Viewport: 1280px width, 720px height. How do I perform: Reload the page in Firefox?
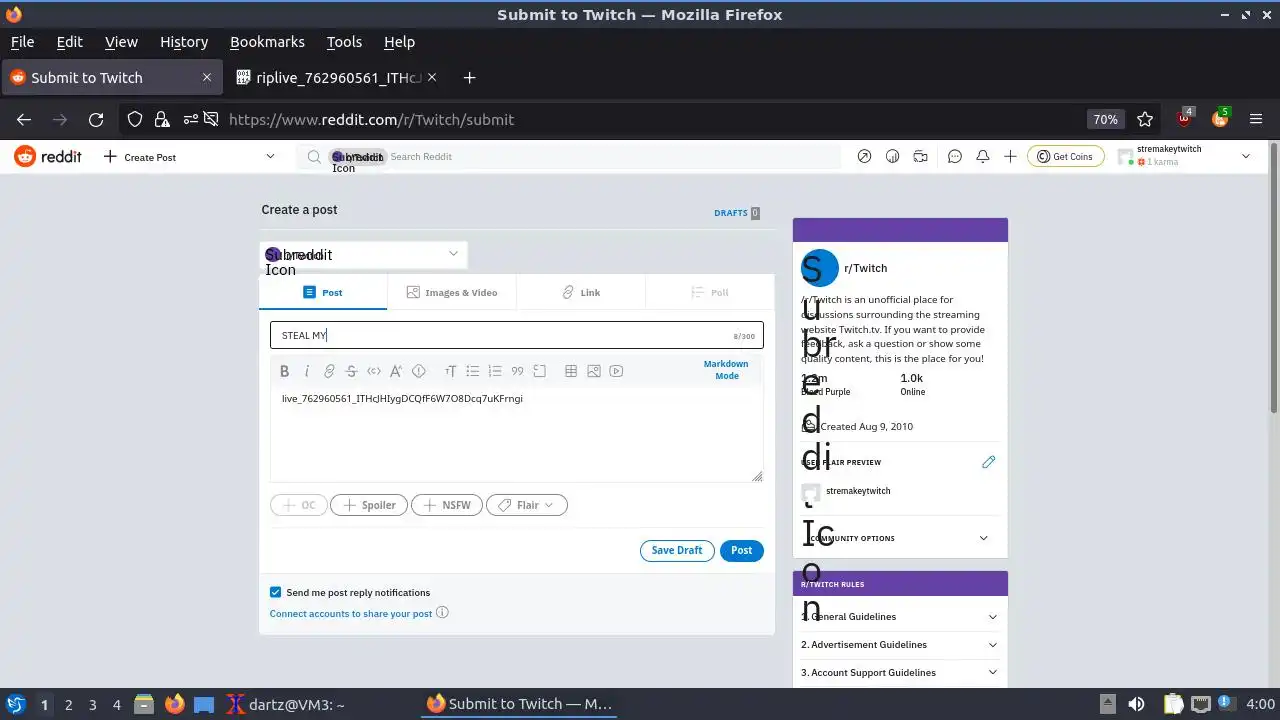pyautogui.click(x=96, y=119)
